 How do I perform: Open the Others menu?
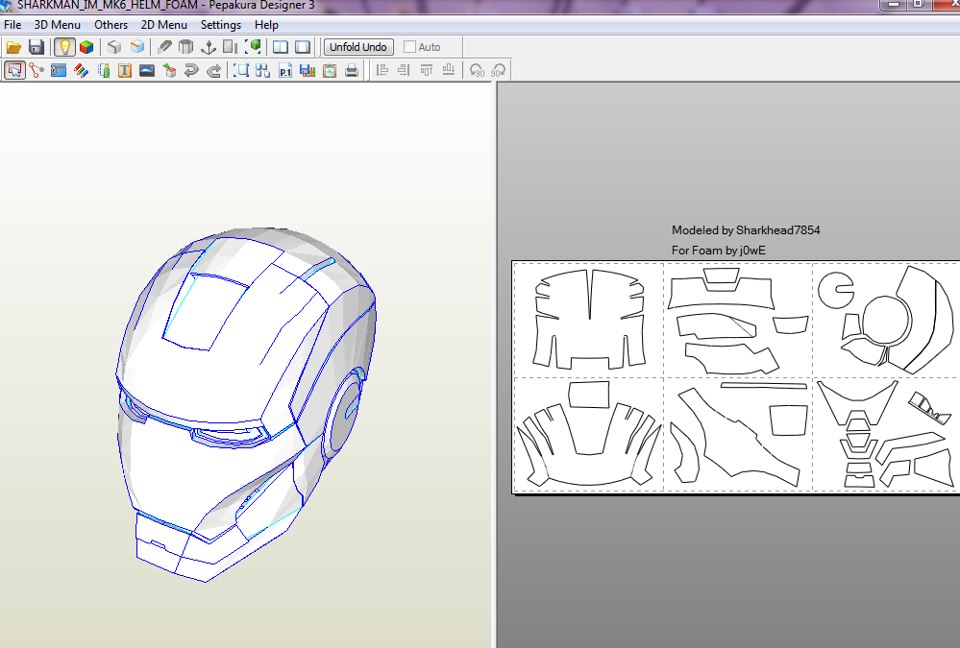[x=111, y=25]
